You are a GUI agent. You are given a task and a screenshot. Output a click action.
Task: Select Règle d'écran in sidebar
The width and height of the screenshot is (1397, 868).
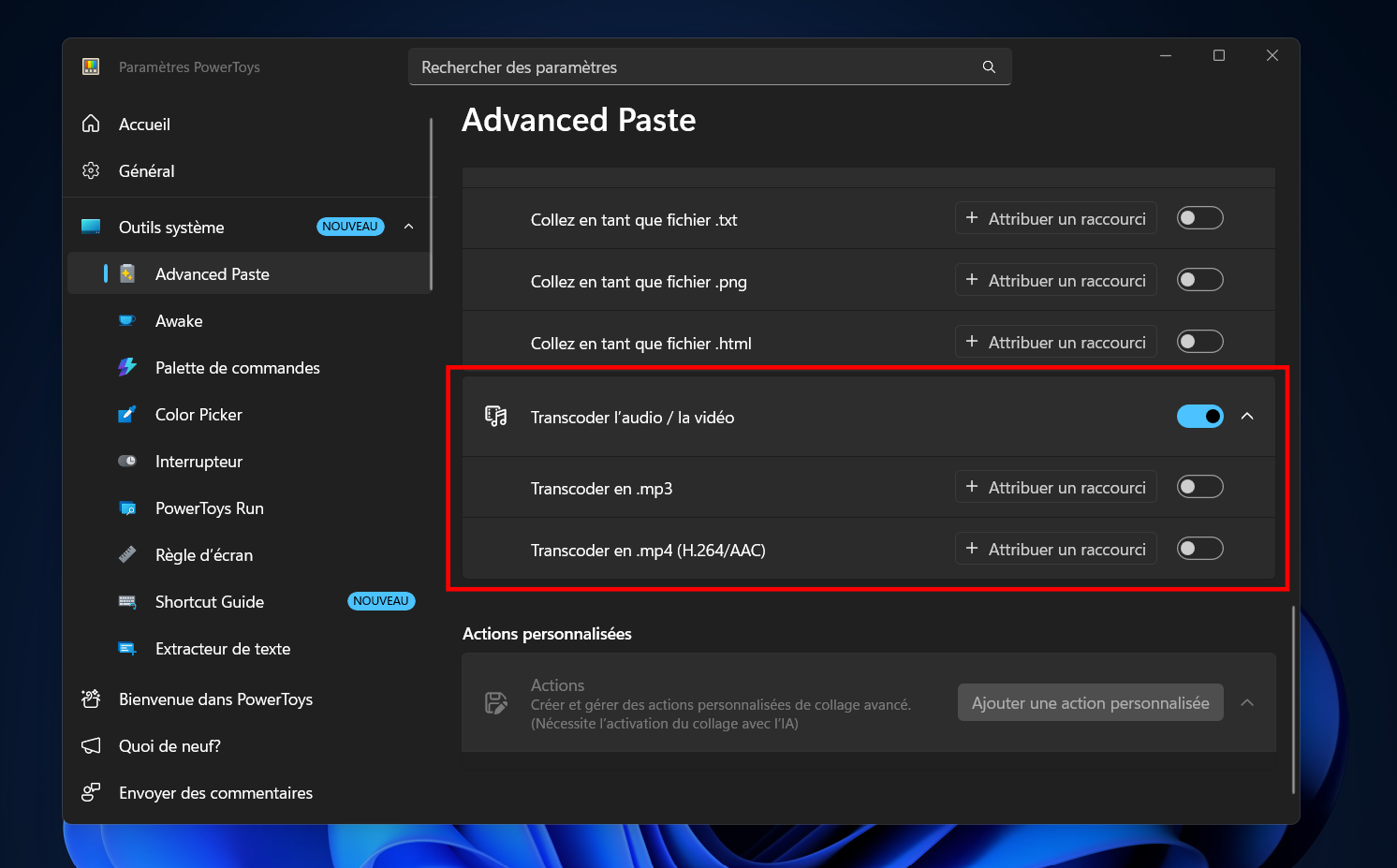pos(248,554)
